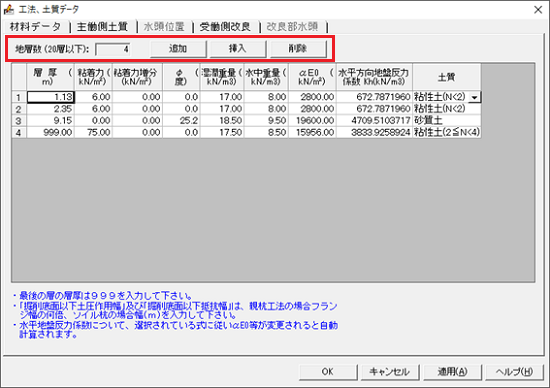550x388 pixels.
Task: Click row header 4
Action: (19, 133)
